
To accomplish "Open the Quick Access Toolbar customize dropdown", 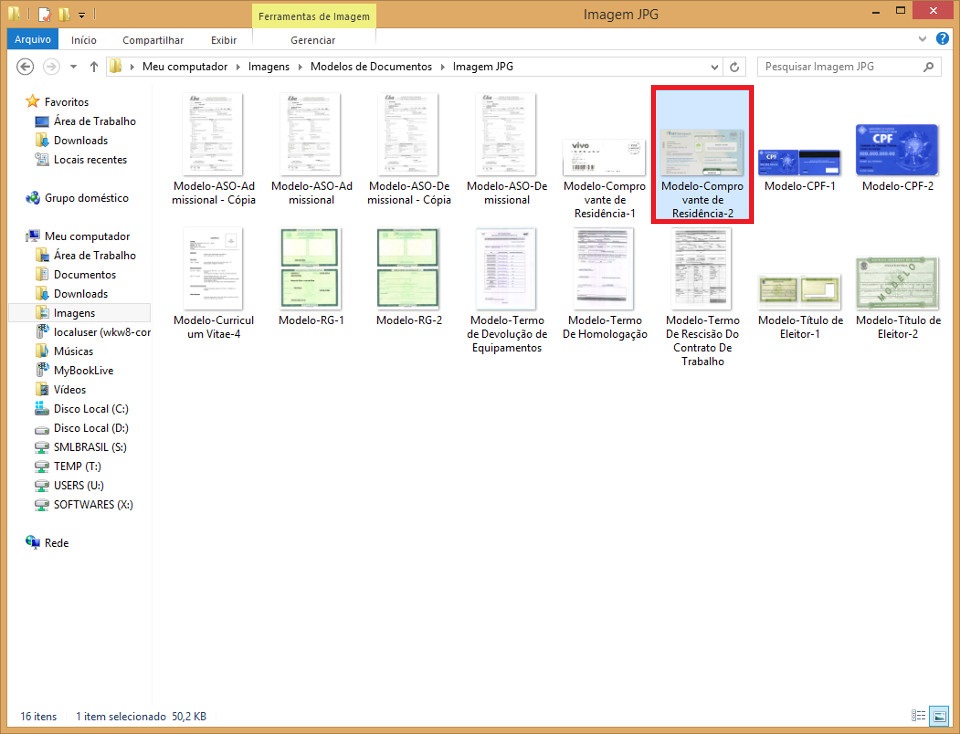I will (82, 15).
